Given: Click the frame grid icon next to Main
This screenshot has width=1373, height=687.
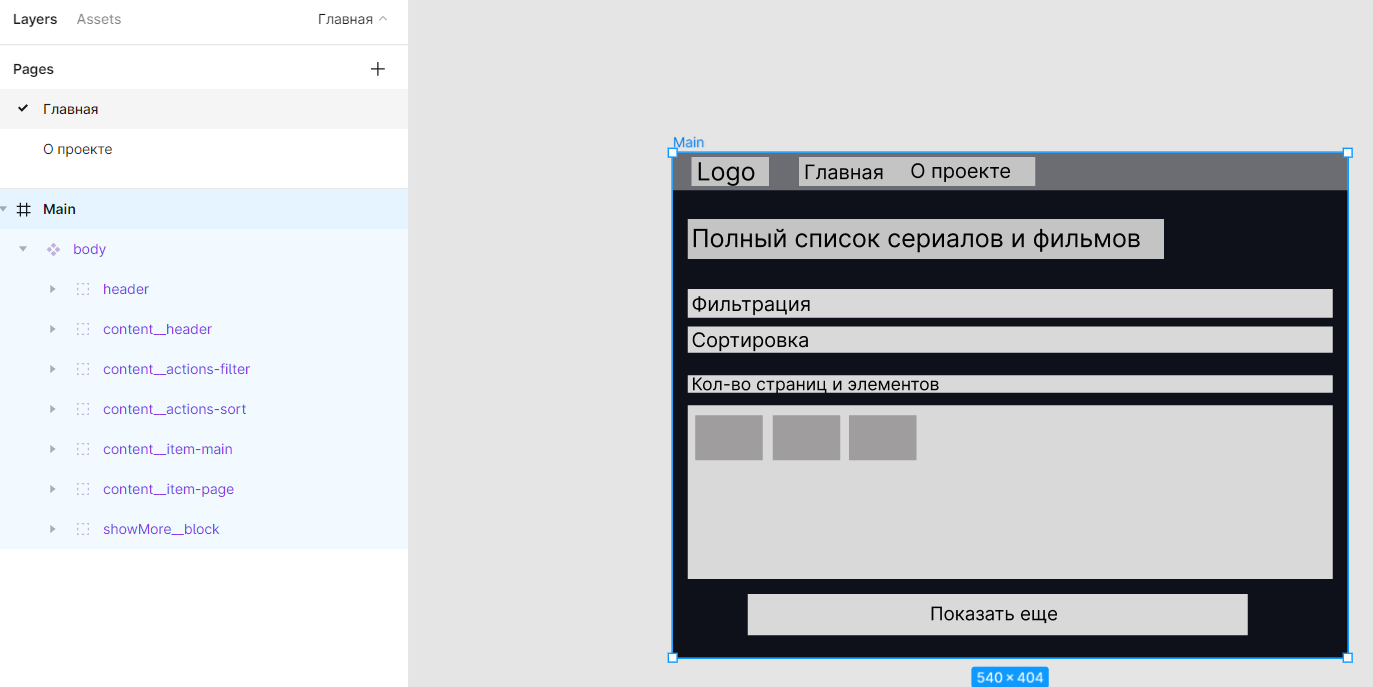Looking at the screenshot, I should pyautogui.click(x=23, y=209).
